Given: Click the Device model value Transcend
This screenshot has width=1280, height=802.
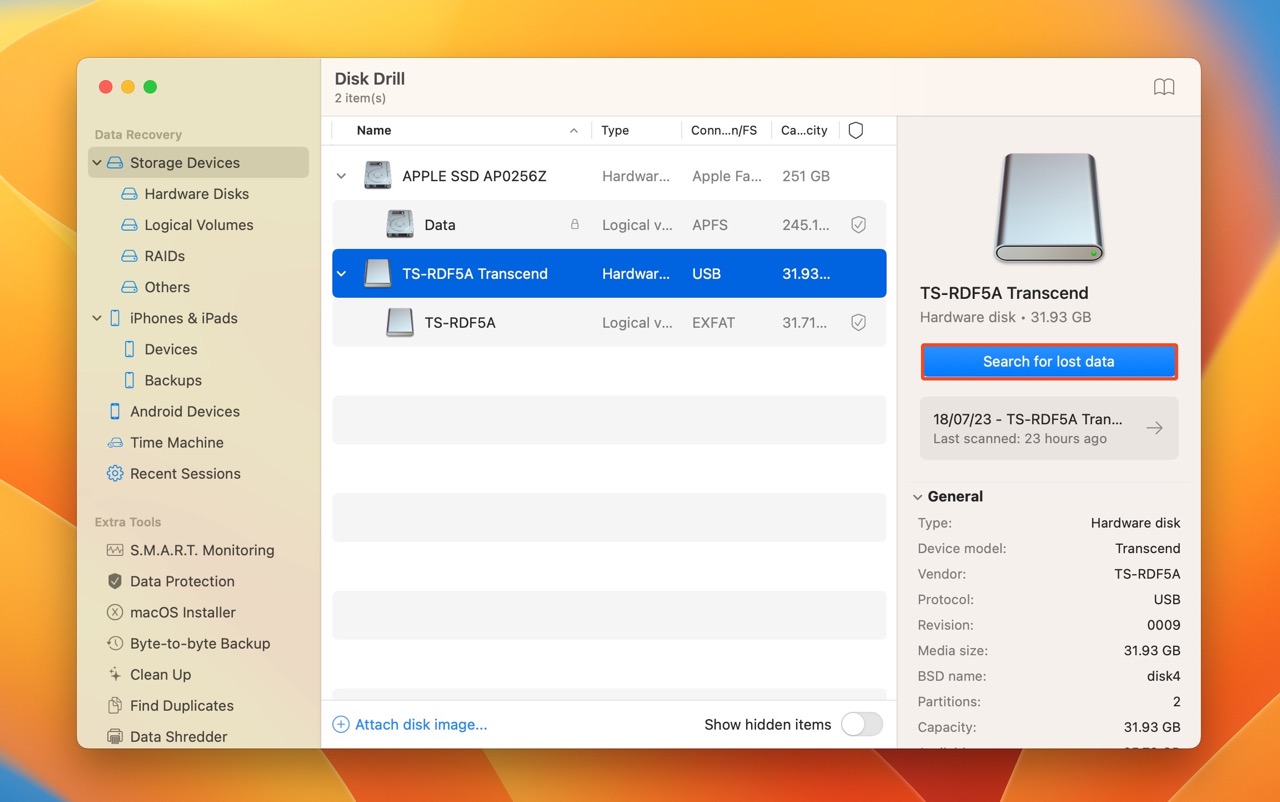Looking at the screenshot, I should tap(1148, 548).
